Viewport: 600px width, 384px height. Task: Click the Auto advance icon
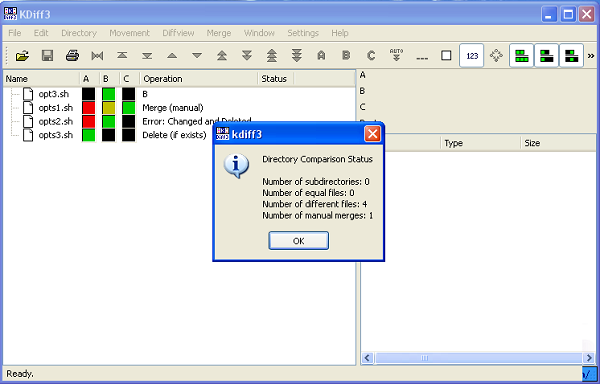396,55
